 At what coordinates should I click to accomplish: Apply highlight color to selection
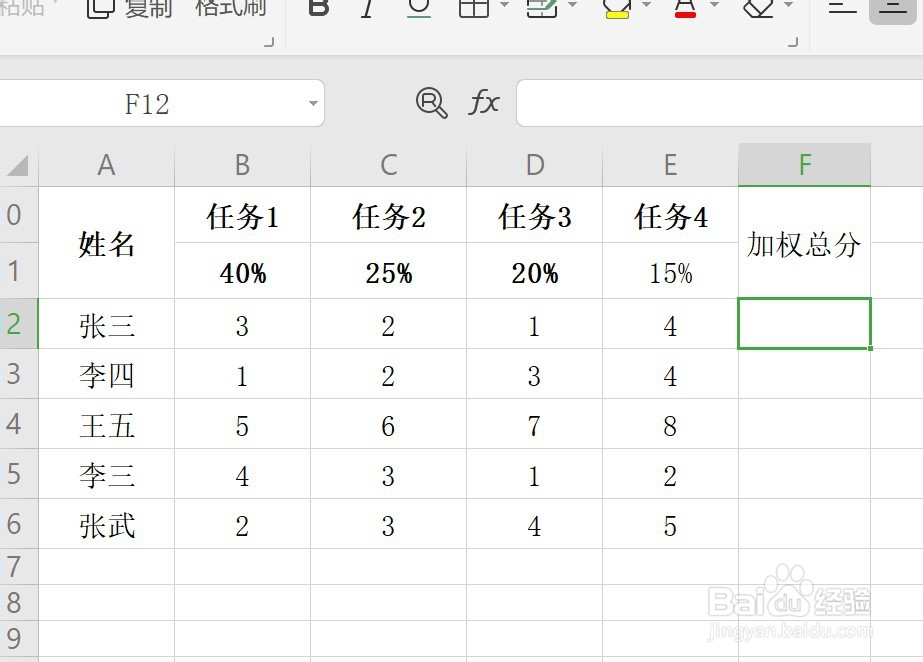click(x=617, y=8)
